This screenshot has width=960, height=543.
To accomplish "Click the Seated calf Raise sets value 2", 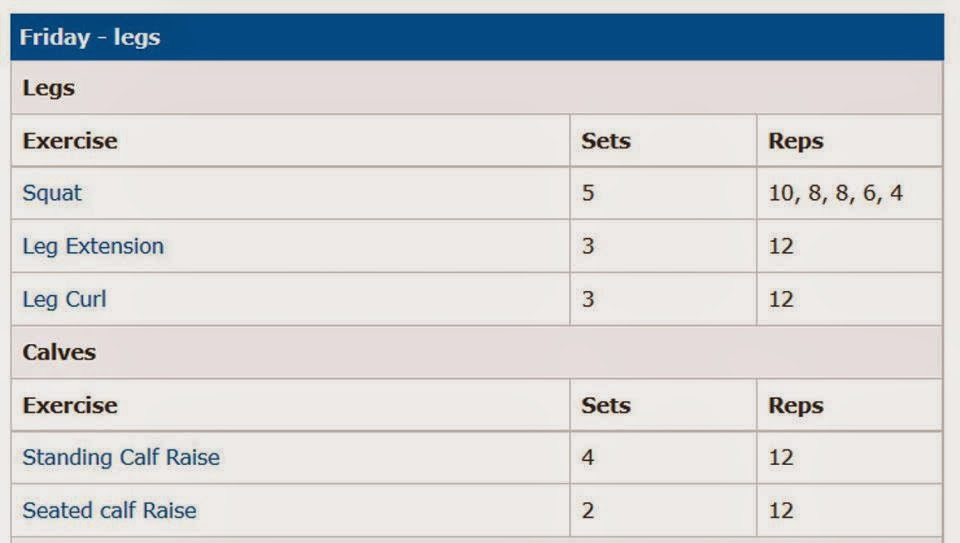I will pos(588,511).
